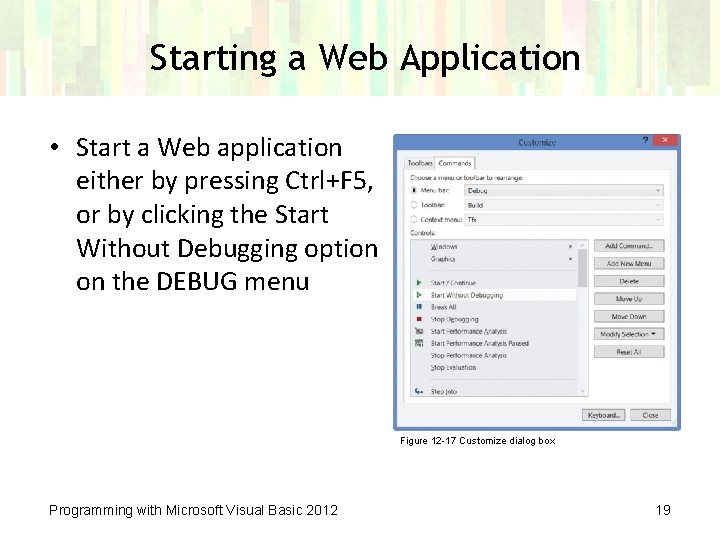Screen dimensions: 720x540
Task: Click the controls list scrollbar thumb
Action: coord(582,268)
